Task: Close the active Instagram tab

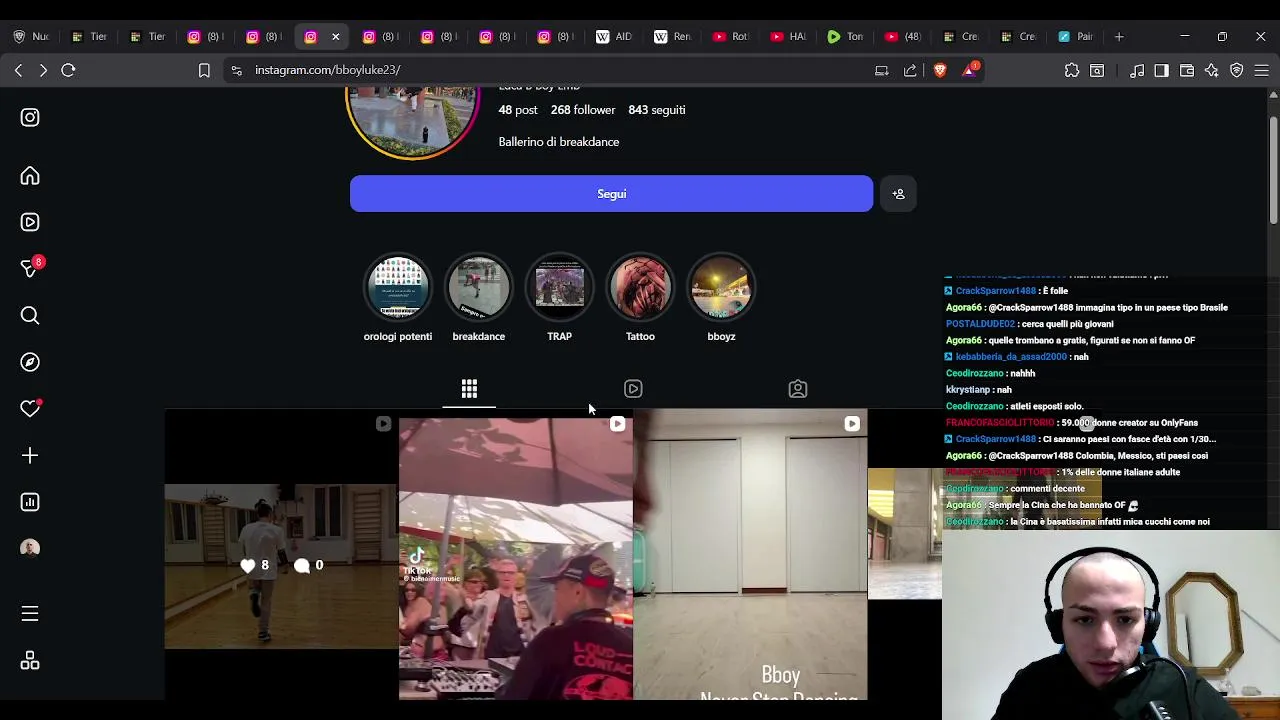Action: pos(335,37)
